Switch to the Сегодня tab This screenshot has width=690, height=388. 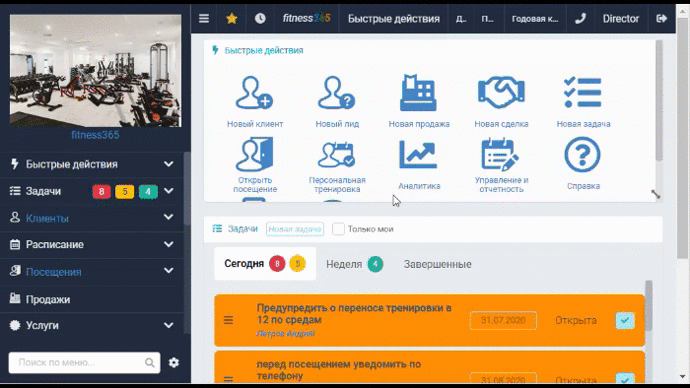tap(265, 264)
